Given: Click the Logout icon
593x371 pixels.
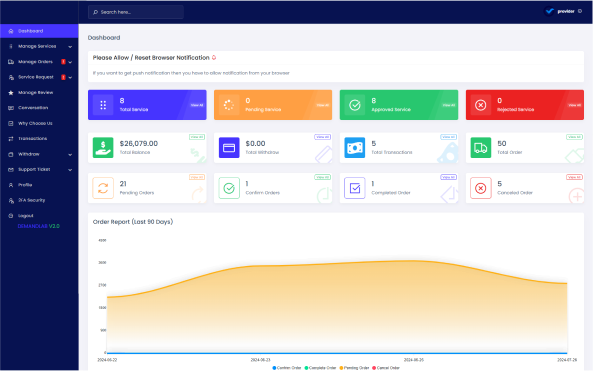Looking at the screenshot, I should [x=11, y=216].
